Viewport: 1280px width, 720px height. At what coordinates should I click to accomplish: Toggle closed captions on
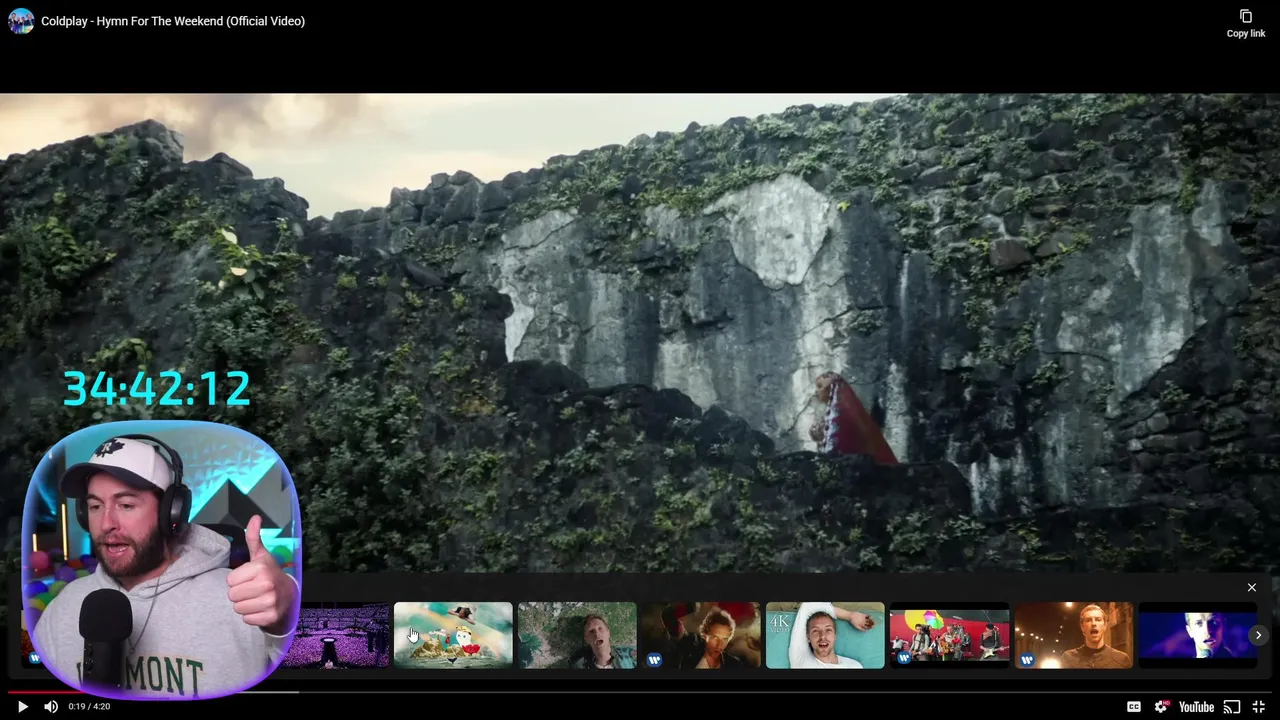click(x=1133, y=707)
